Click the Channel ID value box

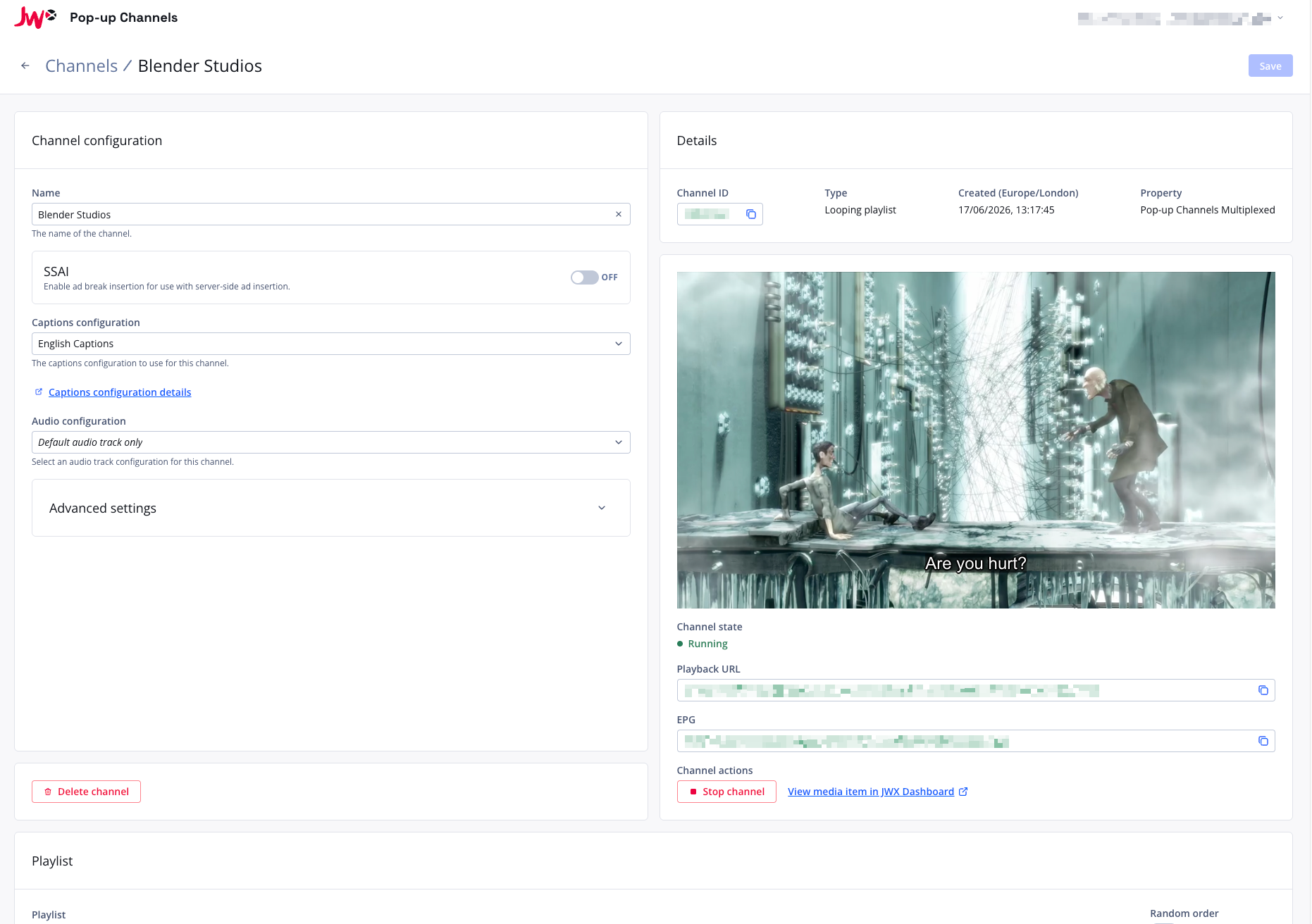719,214
